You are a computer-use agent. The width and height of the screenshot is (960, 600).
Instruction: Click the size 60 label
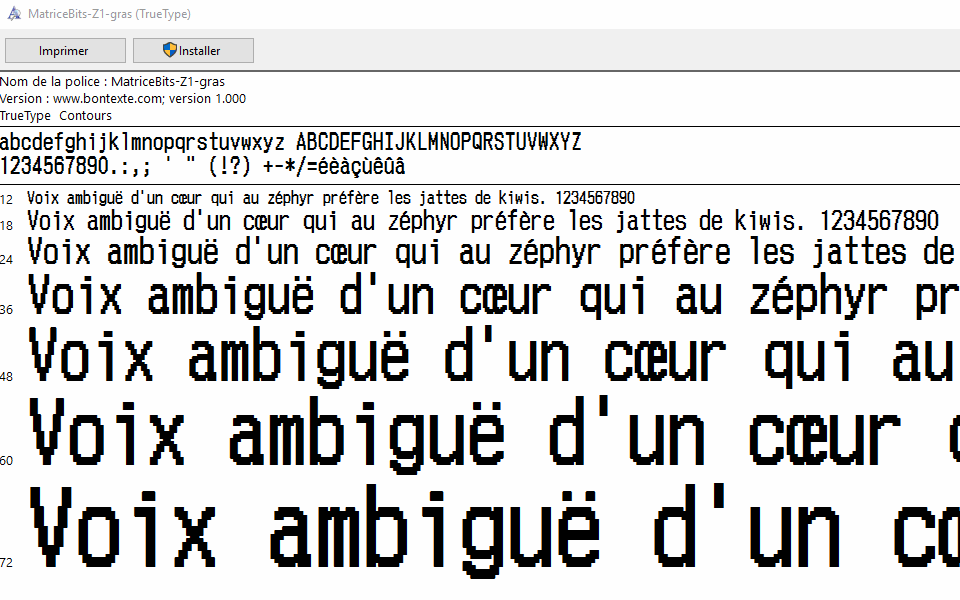(7, 461)
